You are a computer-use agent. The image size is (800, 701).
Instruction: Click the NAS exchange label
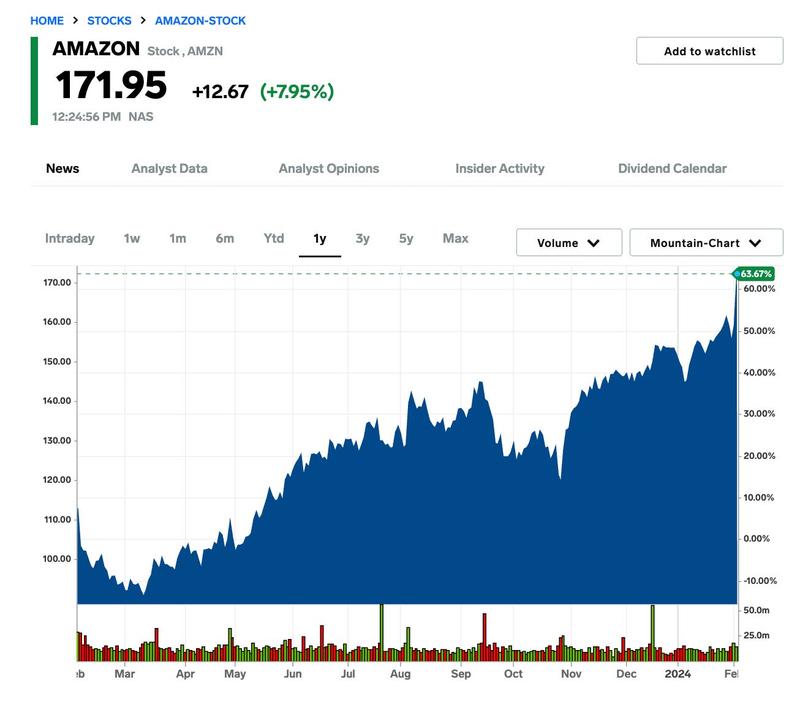point(141,117)
